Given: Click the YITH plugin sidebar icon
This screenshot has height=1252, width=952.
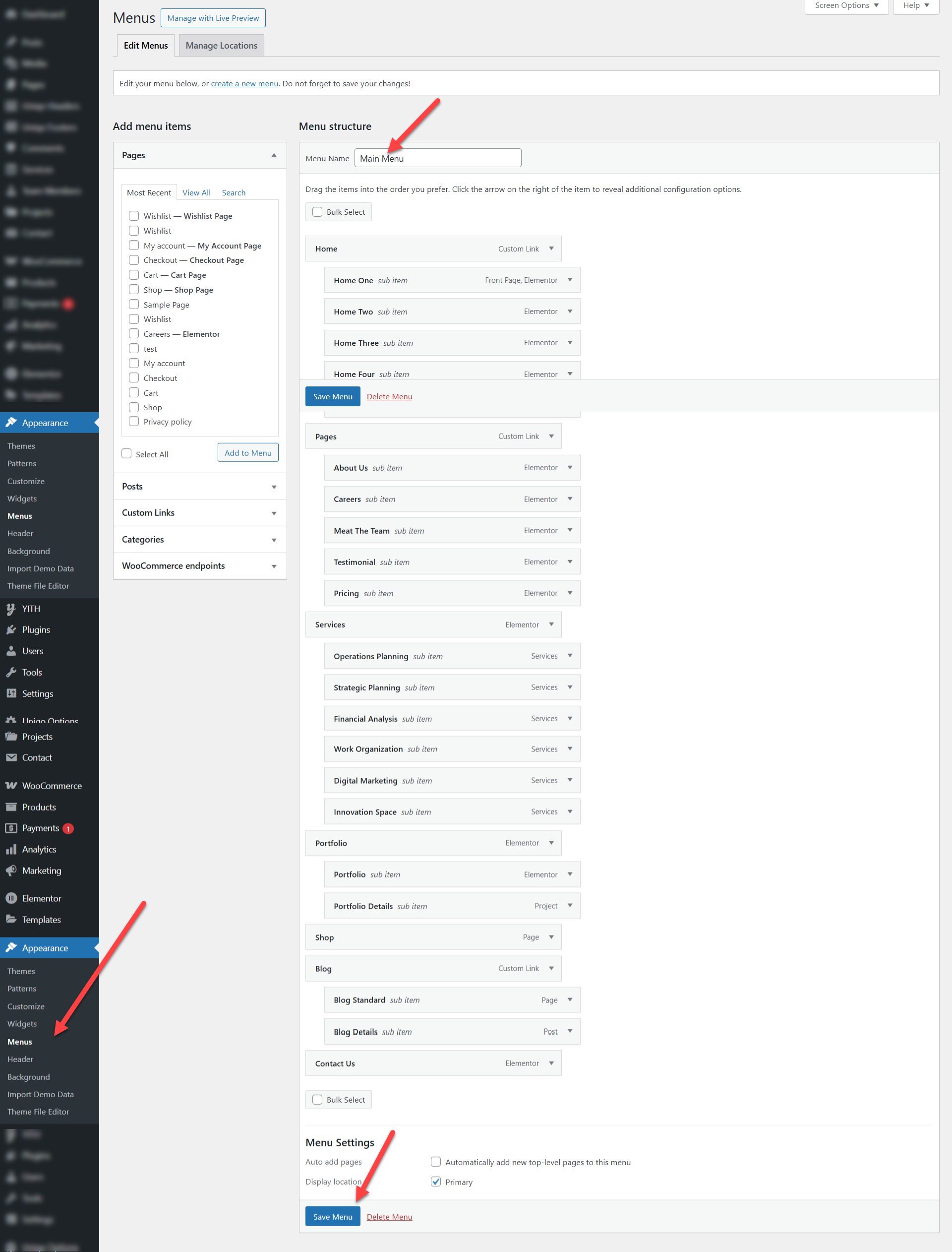Looking at the screenshot, I should click(x=11, y=609).
